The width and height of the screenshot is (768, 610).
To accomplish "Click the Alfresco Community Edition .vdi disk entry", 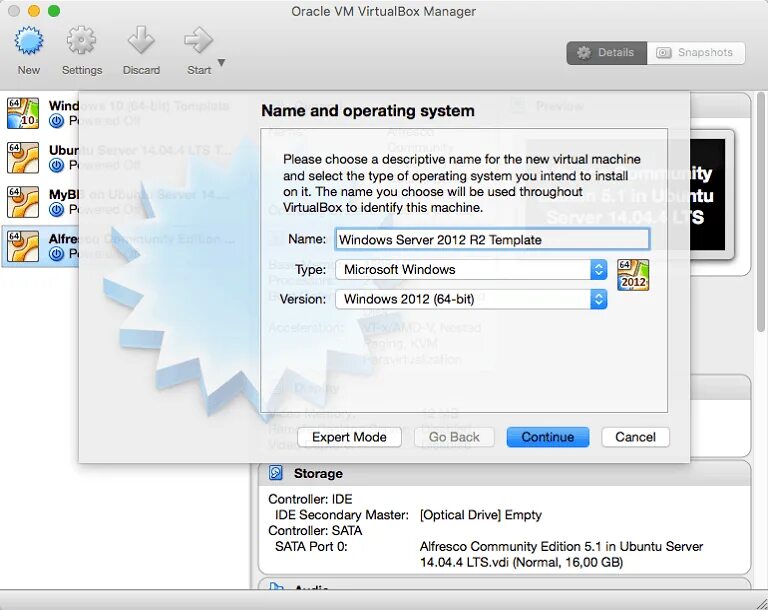I will pos(561,554).
